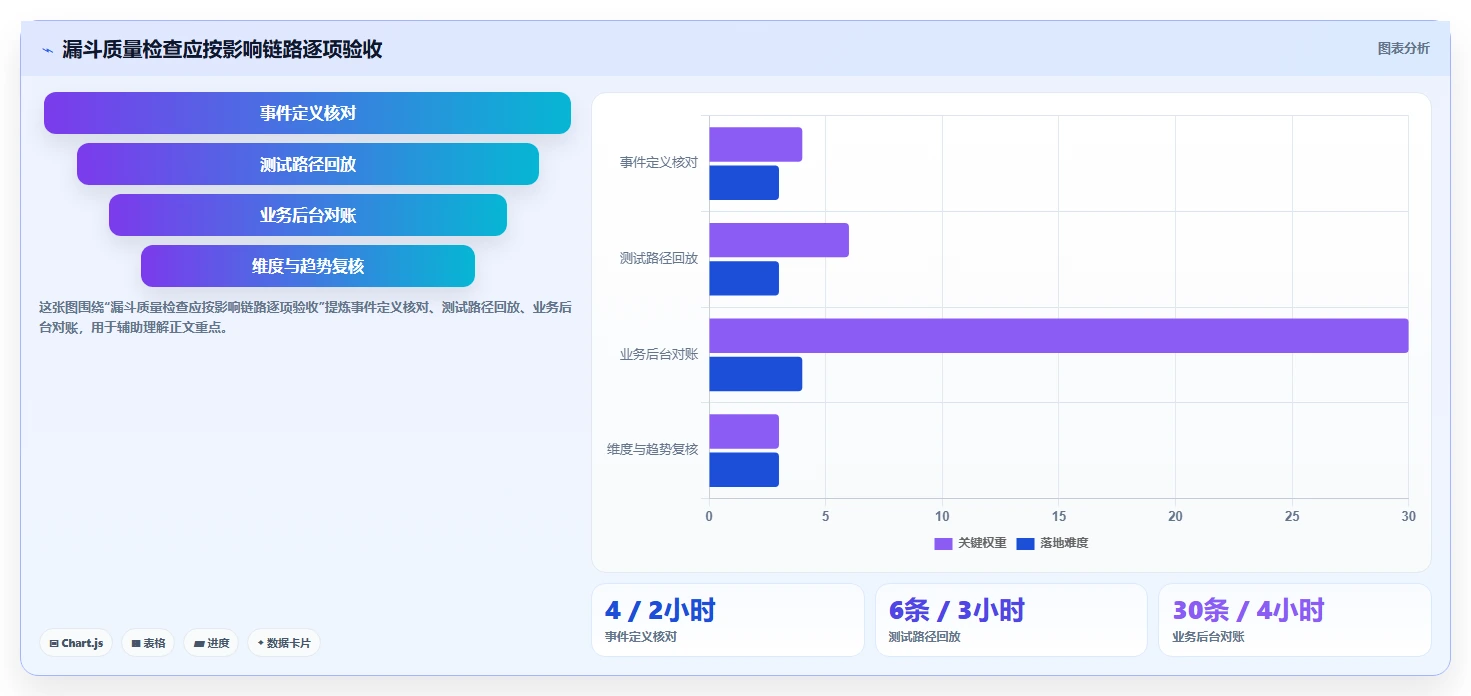Screen dimensions: 1471x696
Task: Click the description paragraph starting 这张图围绕
Action: [305, 317]
